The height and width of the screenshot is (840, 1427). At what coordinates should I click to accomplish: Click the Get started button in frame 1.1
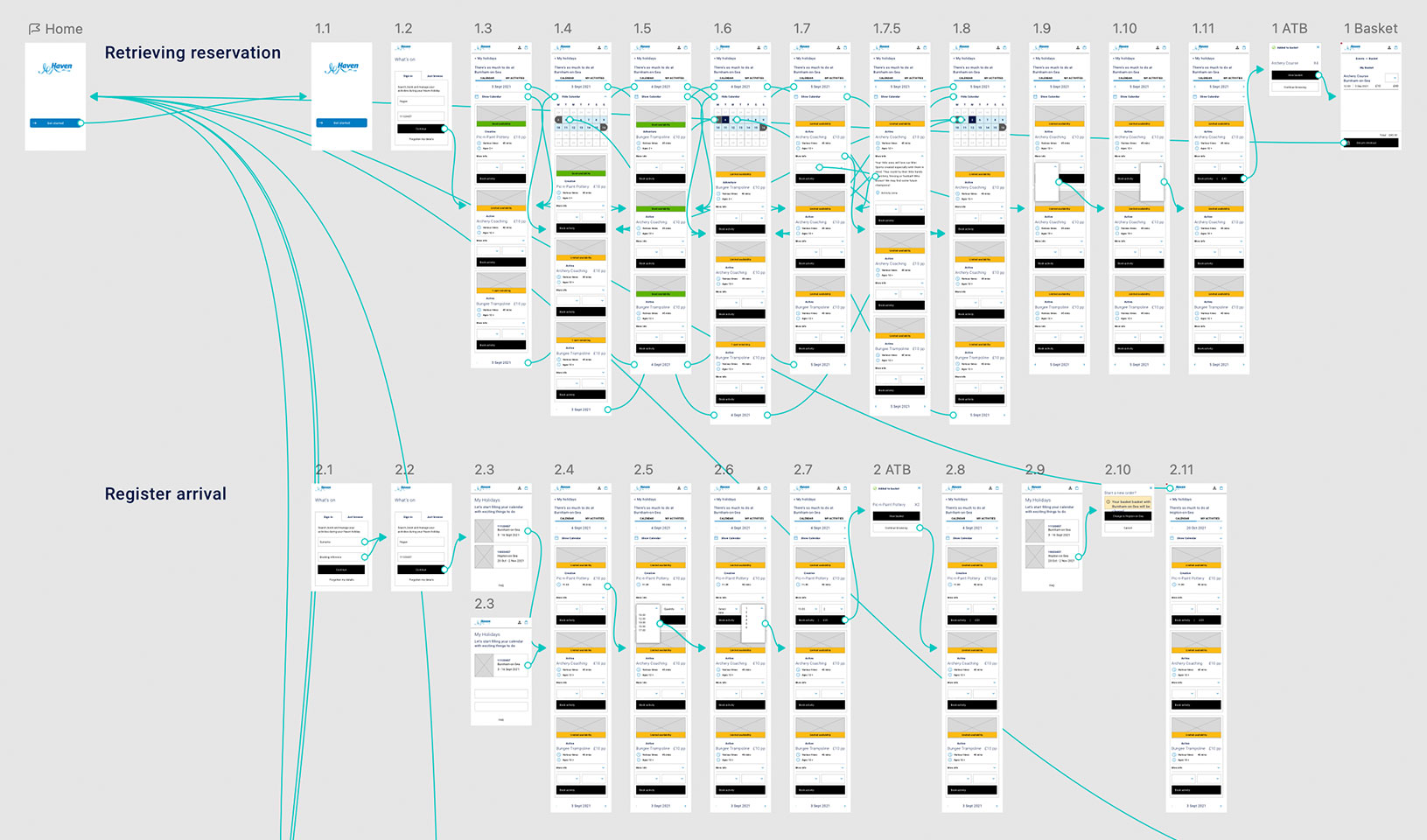click(341, 123)
